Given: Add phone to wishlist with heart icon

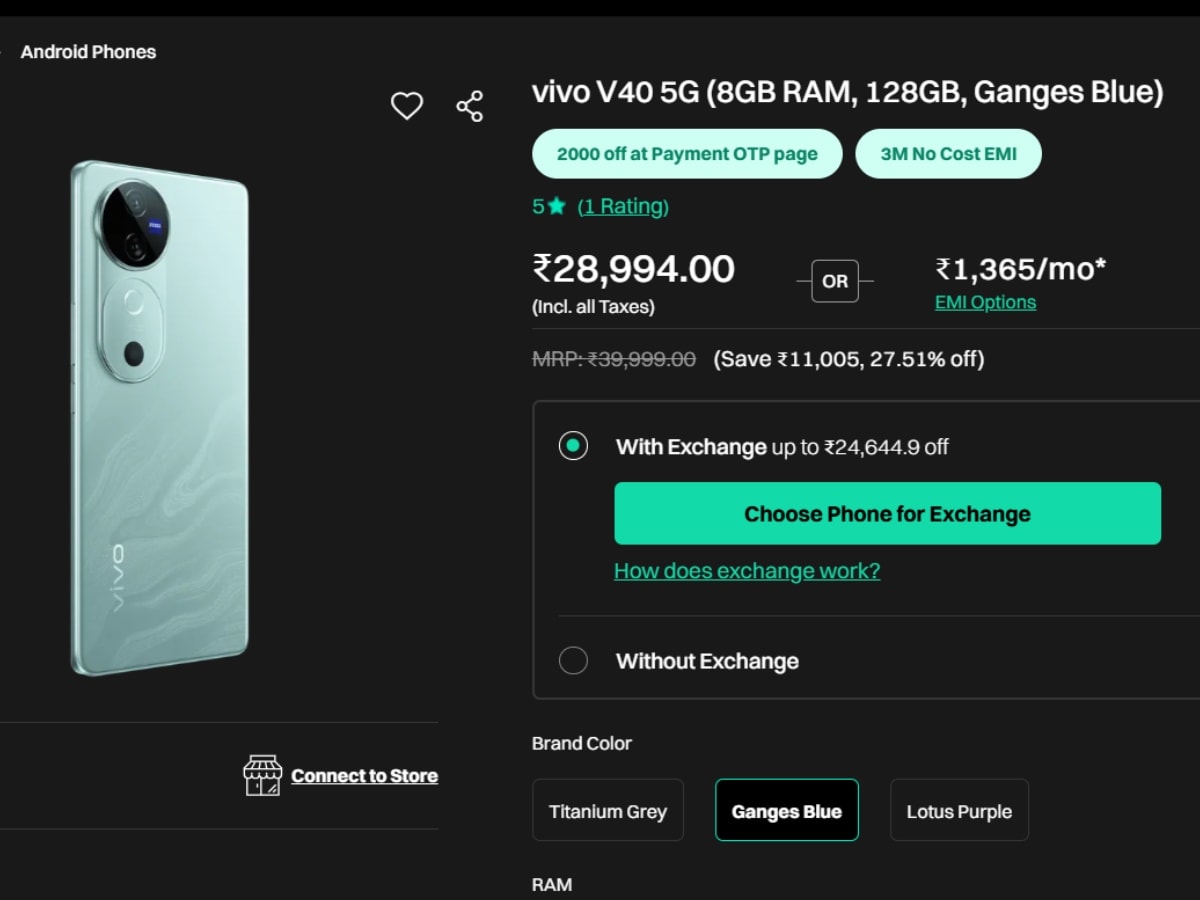Looking at the screenshot, I should tap(407, 106).
